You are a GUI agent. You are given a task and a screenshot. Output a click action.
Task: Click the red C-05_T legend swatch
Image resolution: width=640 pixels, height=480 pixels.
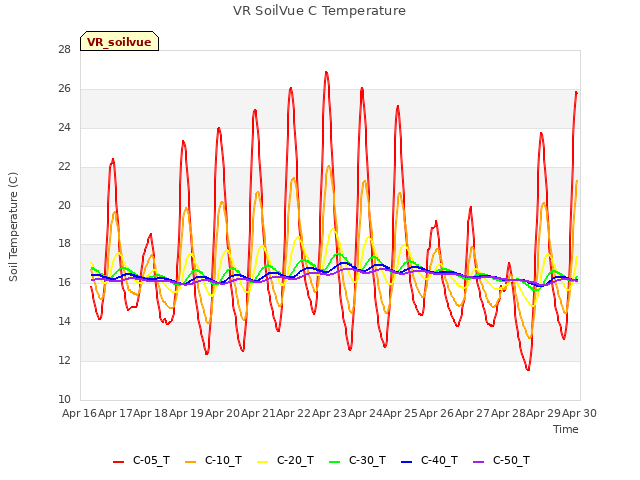click(118, 462)
